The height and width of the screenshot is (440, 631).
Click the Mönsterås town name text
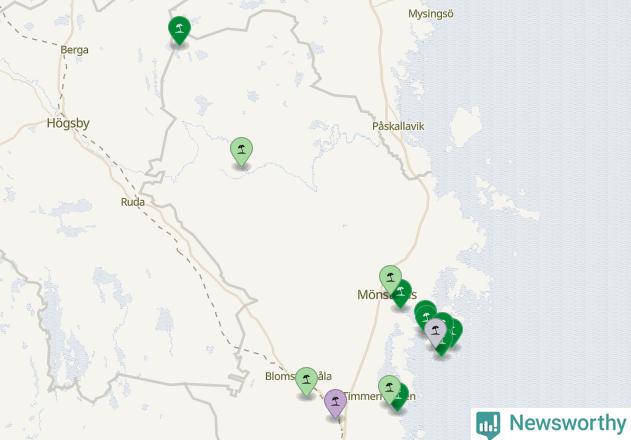(x=387, y=295)
